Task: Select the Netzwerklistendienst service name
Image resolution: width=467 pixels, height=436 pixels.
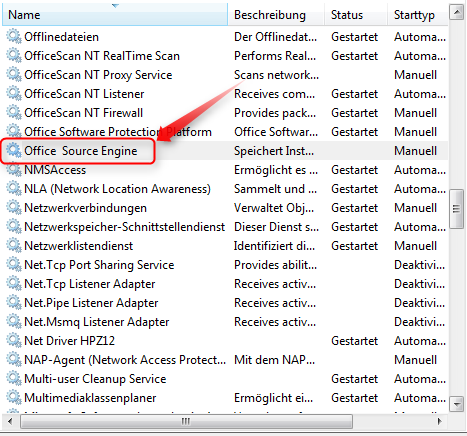Action: [79, 246]
